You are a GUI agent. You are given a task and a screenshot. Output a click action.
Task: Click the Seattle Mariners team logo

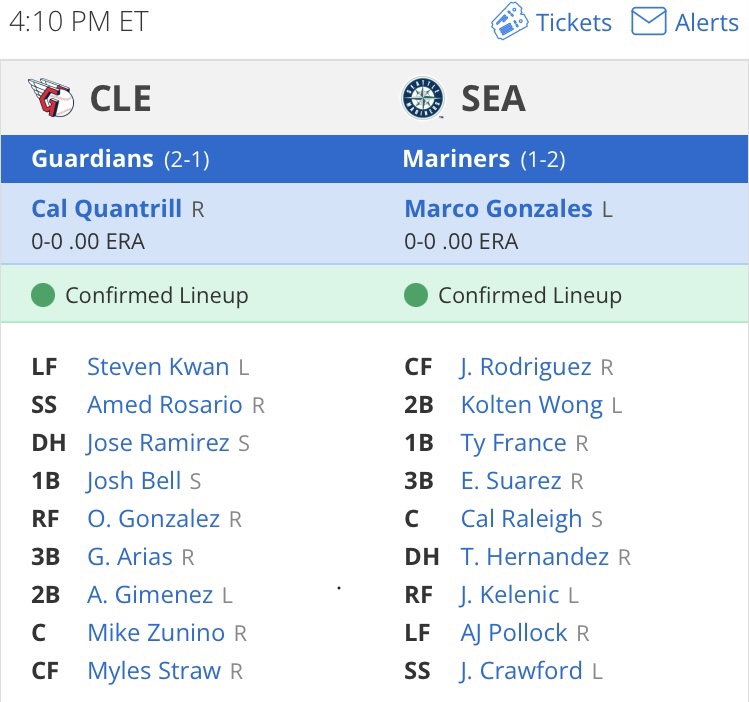click(421, 99)
